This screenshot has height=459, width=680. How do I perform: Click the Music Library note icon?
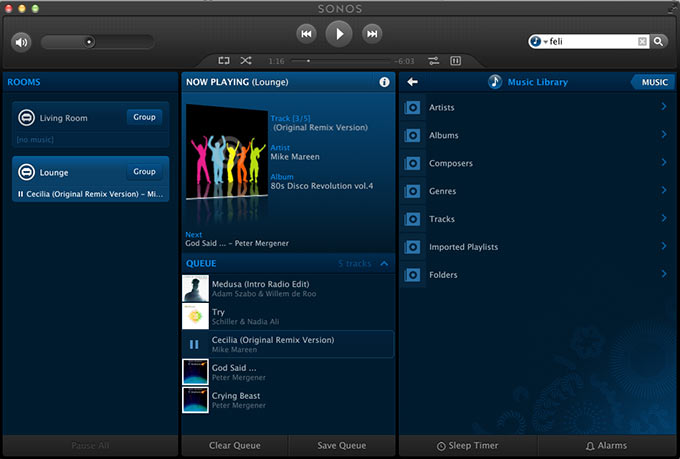(x=495, y=82)
